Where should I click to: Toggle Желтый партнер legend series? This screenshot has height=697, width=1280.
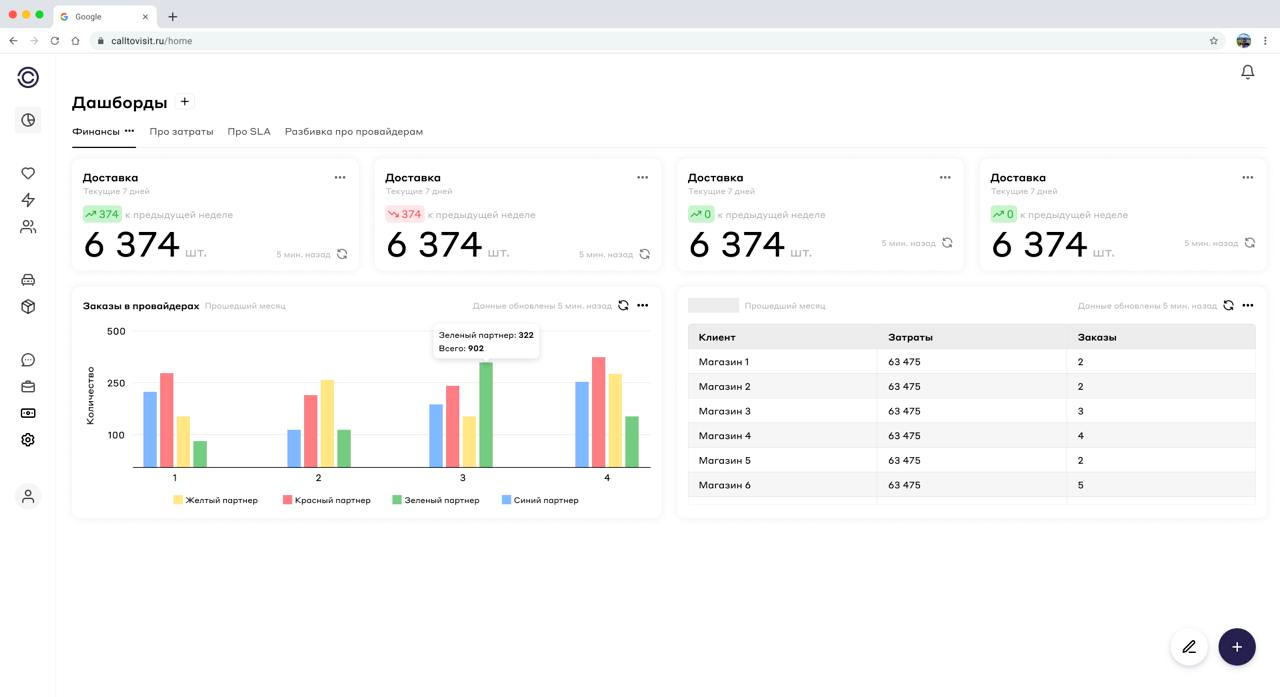point(216,500)
